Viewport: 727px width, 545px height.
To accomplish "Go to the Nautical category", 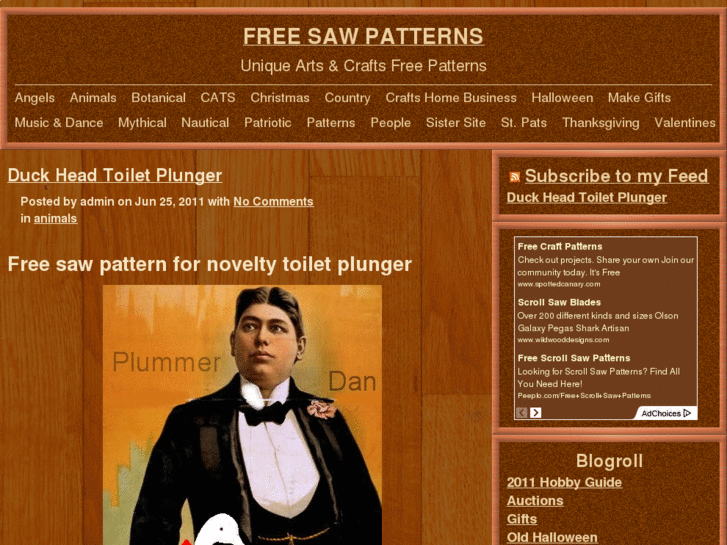I will point(205,123).
